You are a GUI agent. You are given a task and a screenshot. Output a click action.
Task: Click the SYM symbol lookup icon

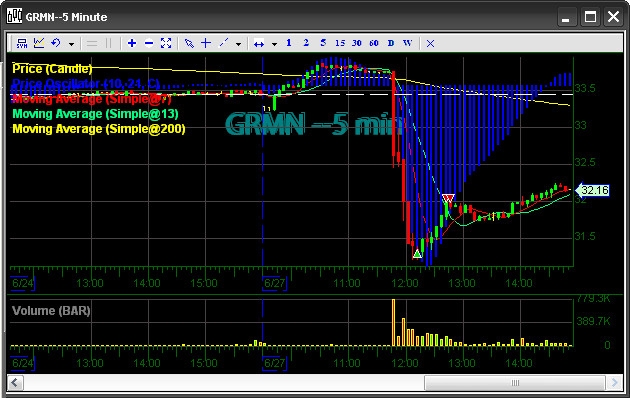click(22, 43)
